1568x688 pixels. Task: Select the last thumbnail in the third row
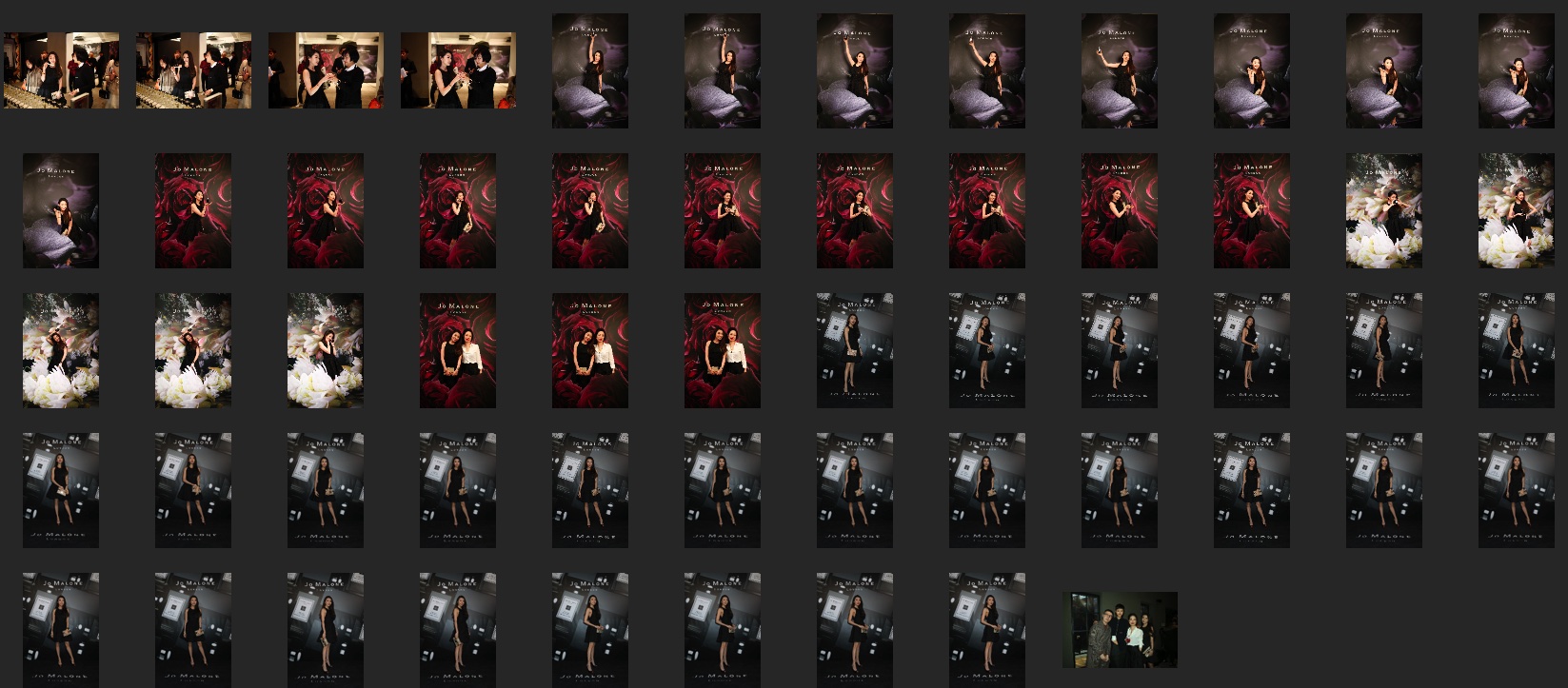1516,350
